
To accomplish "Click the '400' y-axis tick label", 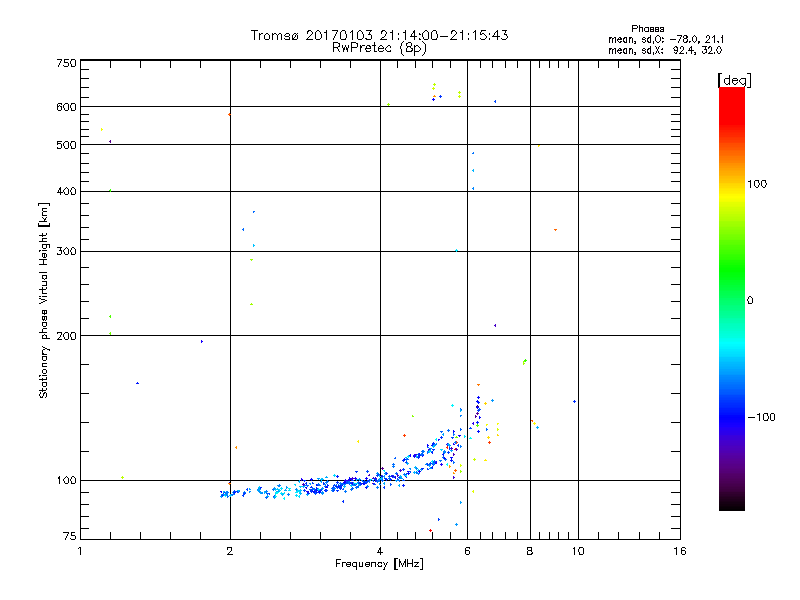I will coord(66,191).
